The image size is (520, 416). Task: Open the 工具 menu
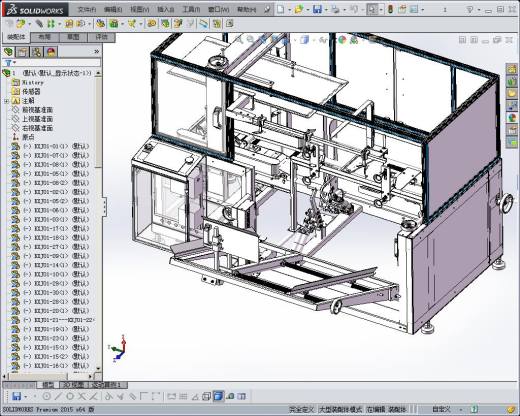191,10
